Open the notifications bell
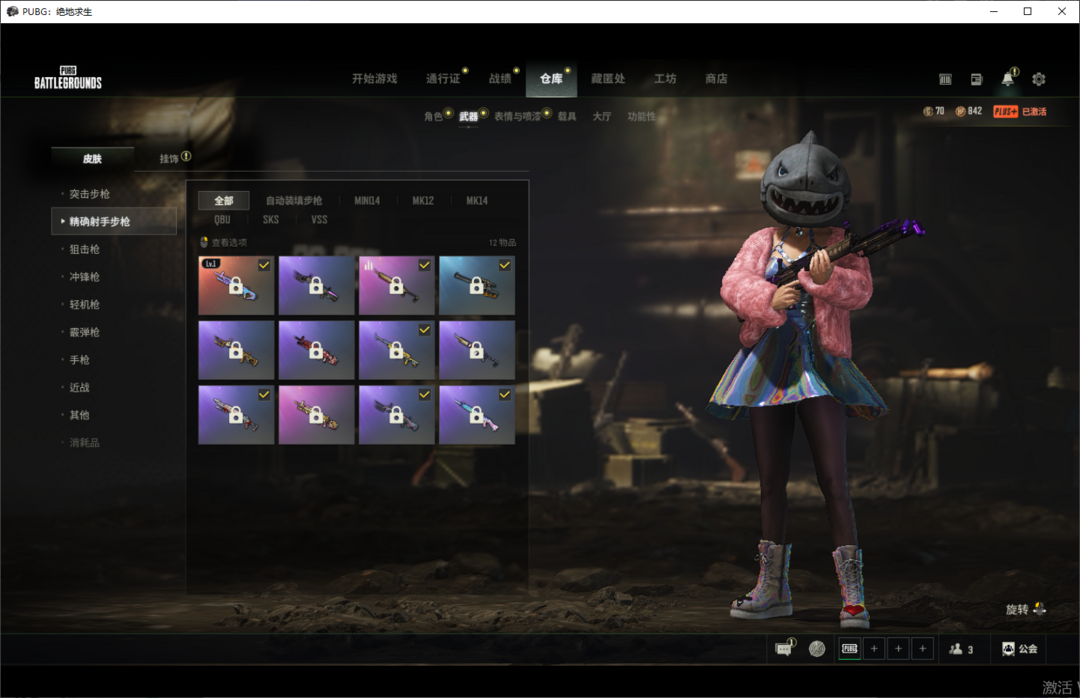The height and width of the screenshot is (698, 1080). tap(1007, 79)
